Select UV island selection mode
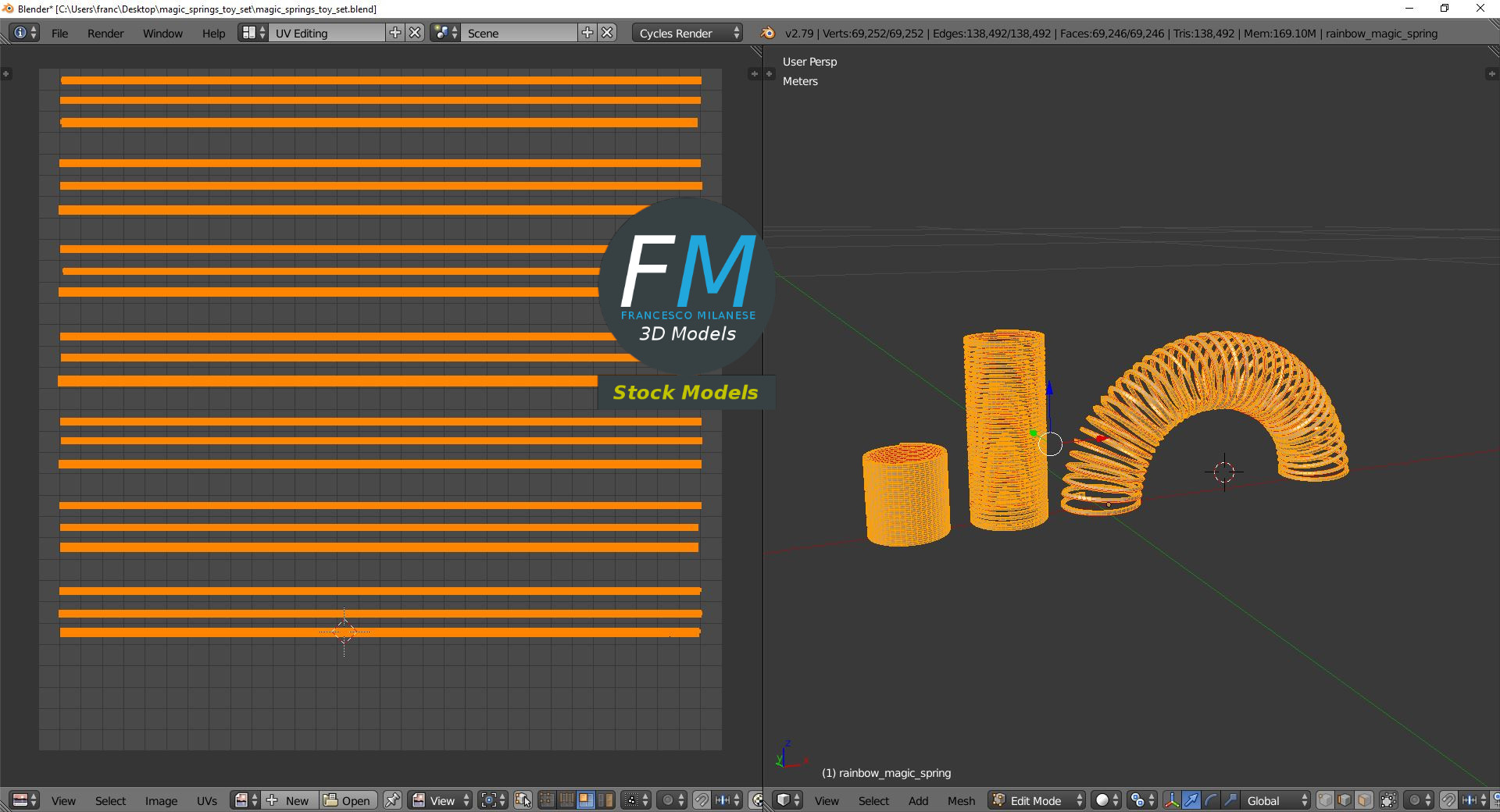The height and width of the screenshot is (812, 1500). (x=605, y=800)
